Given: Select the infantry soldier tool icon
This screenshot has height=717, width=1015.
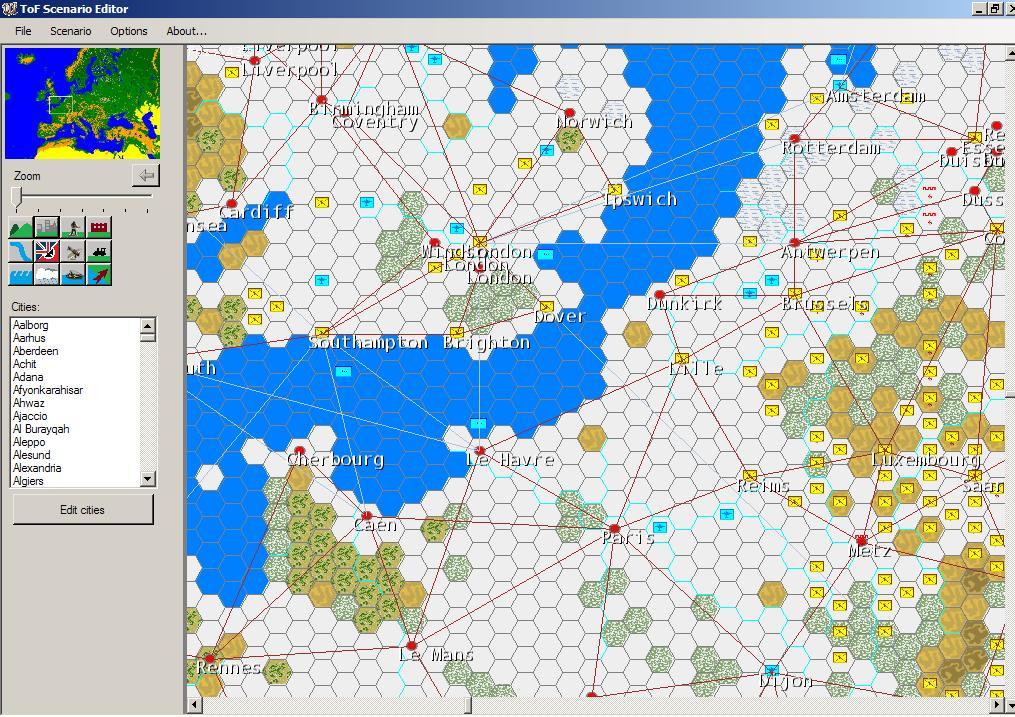Looking at the screenshot, I should coord(73,227).
